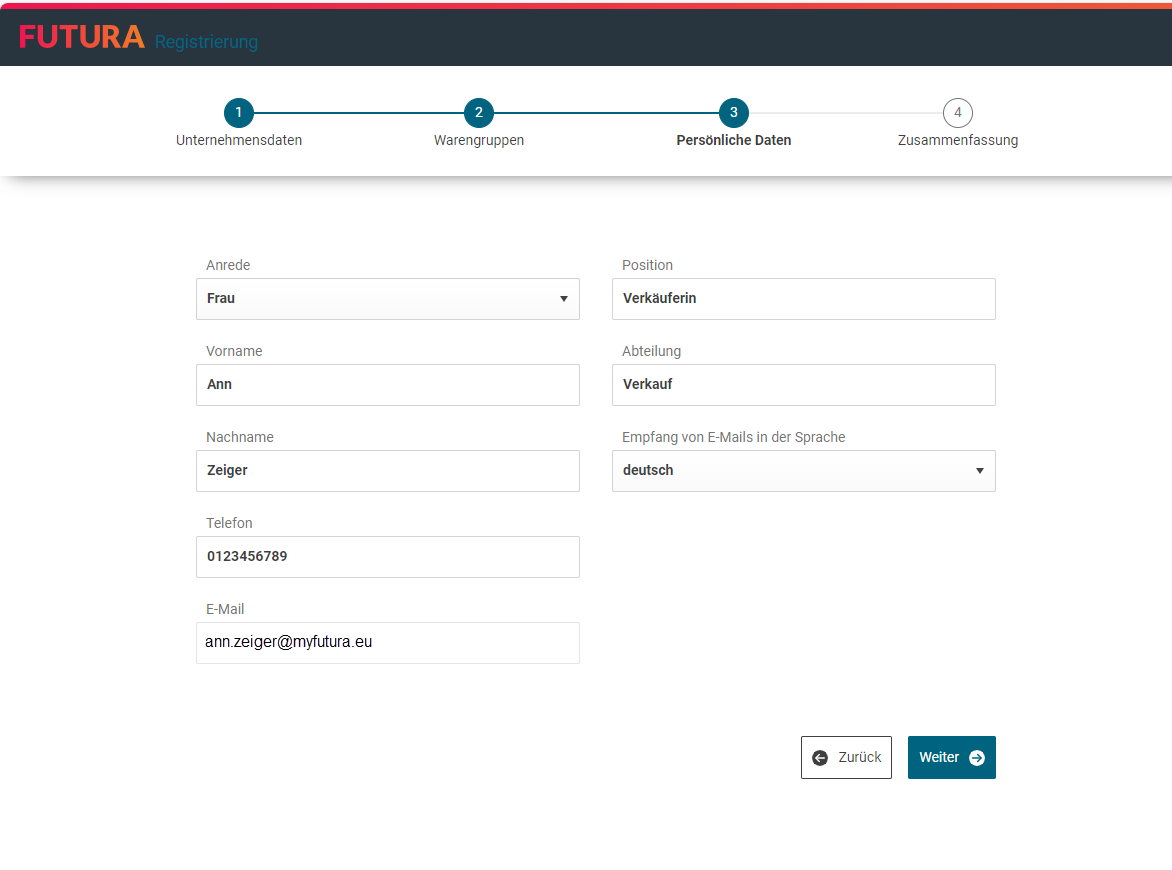Open the Anrede dropdown
1172x870 pixels.
click(387, 299)
